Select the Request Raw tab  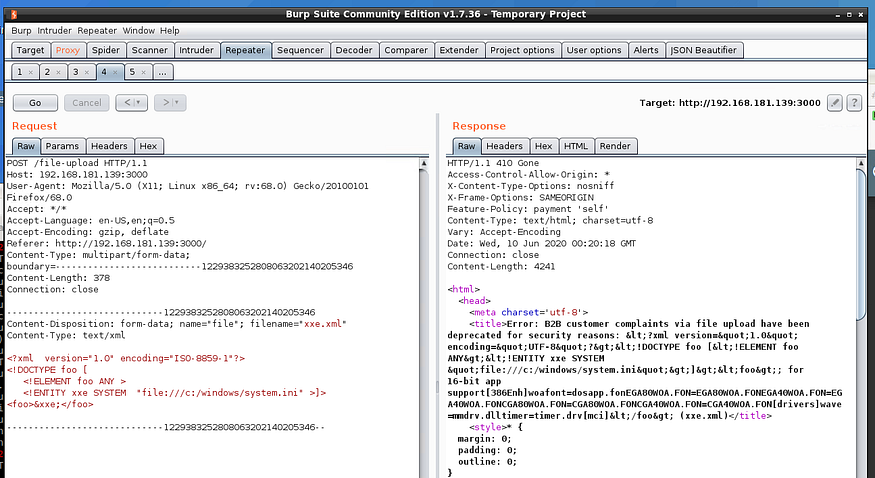click(x=26, y=146)
